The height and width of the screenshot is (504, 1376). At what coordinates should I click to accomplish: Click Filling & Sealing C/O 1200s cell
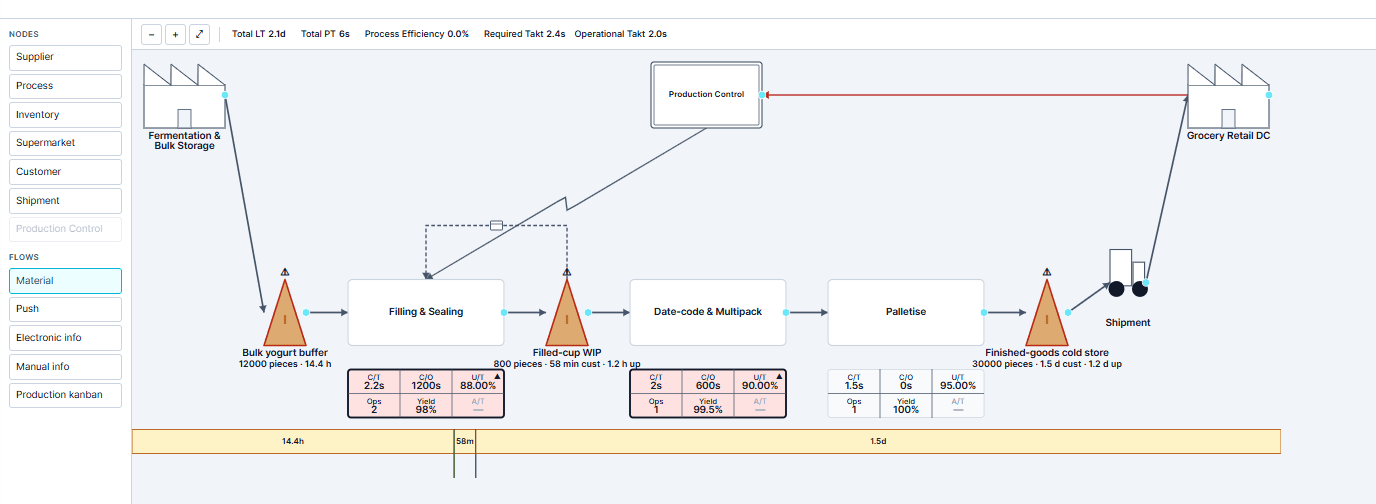(x=426, y=382)
